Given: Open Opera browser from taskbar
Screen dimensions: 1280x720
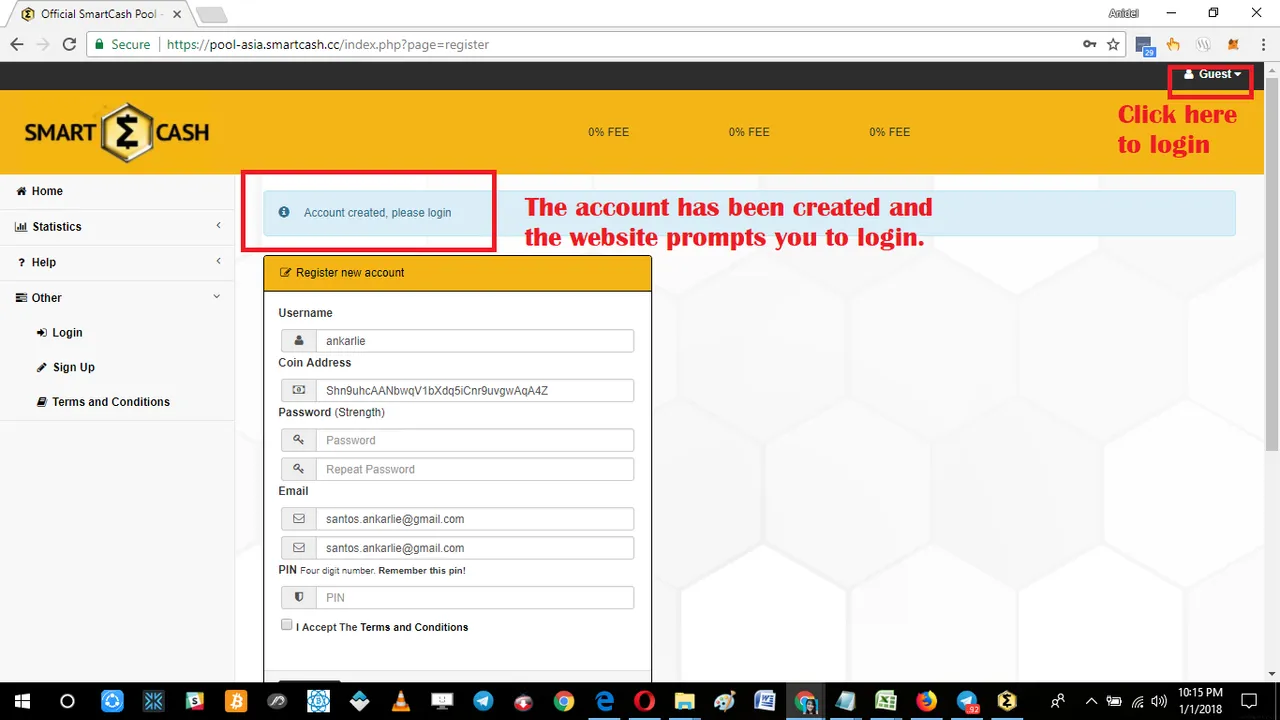Looking at the screenshot, I should point(645,701).
